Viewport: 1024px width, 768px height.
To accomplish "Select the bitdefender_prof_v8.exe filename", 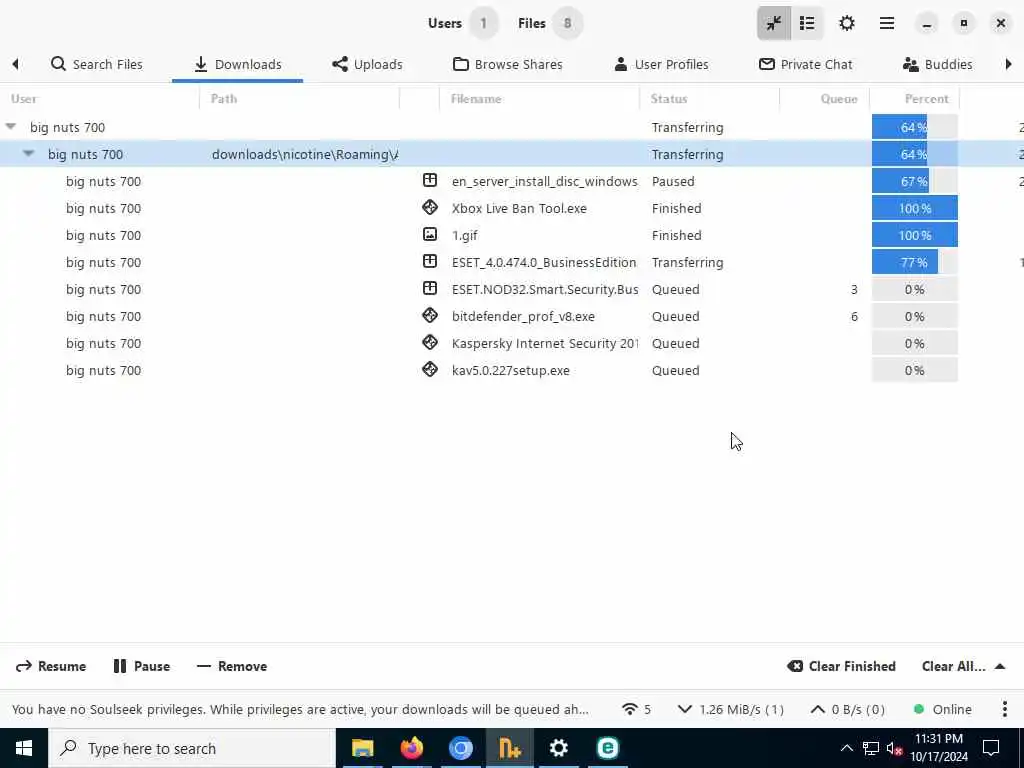I will pyautogui.click(x=523, y=317).
